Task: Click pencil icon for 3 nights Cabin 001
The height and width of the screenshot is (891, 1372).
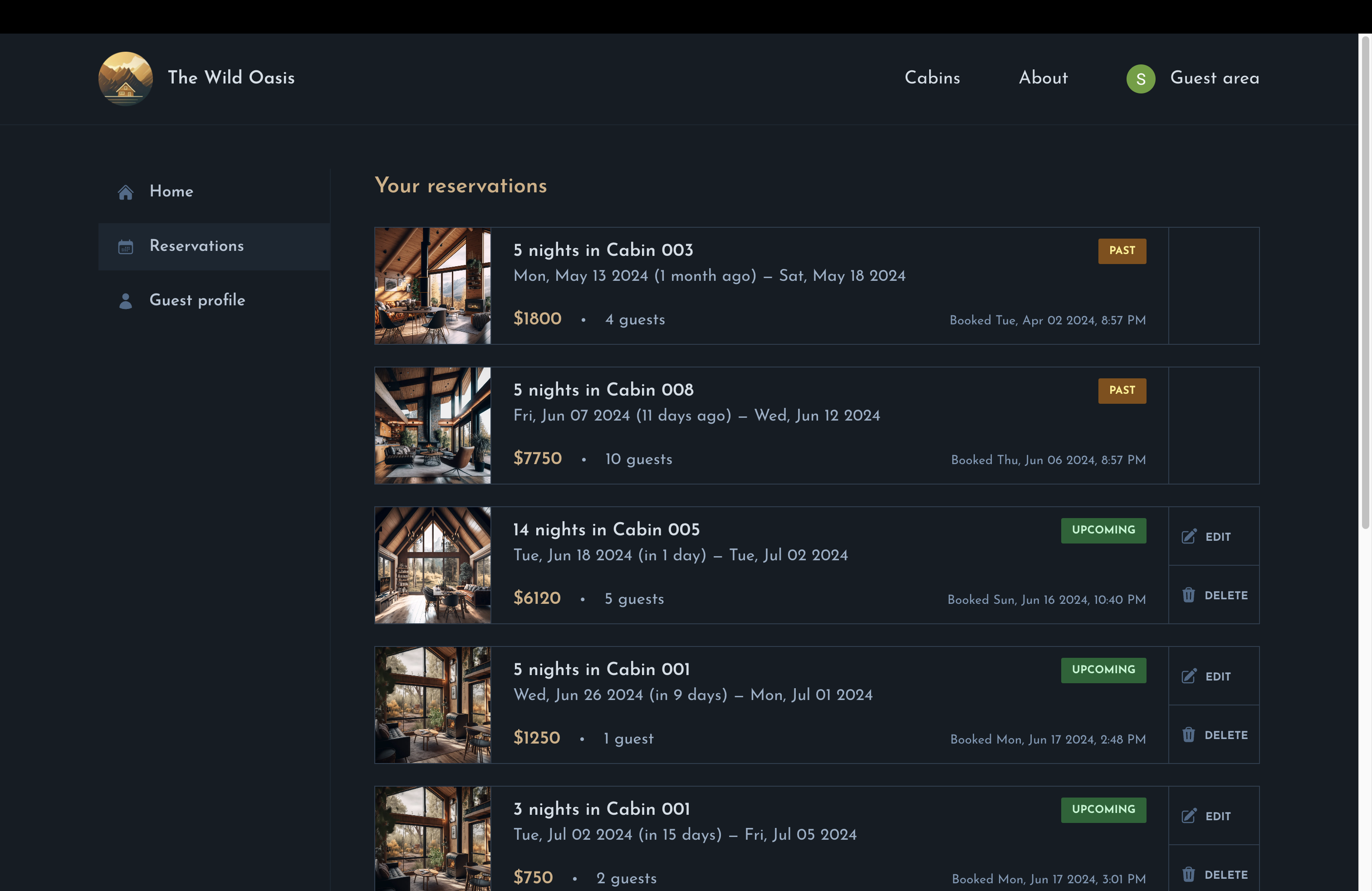Action: (1189, 816)
